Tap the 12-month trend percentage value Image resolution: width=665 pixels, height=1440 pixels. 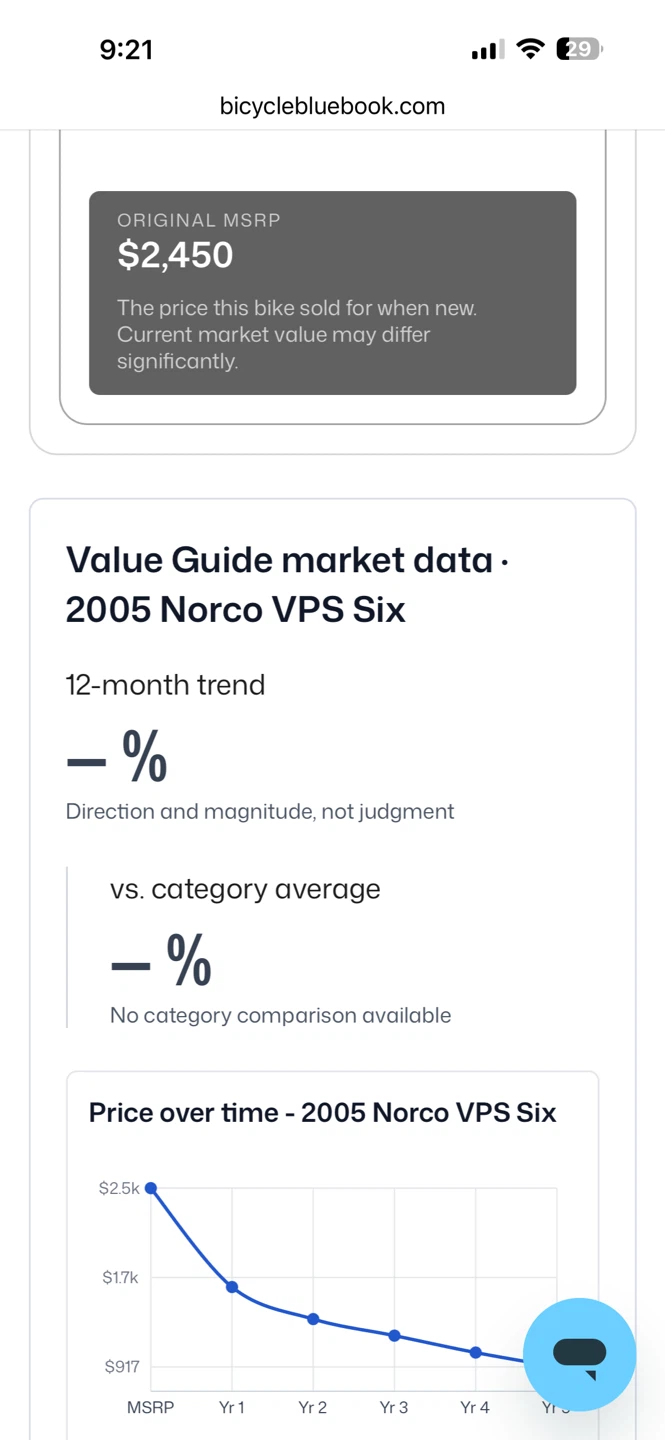point(116,757)
